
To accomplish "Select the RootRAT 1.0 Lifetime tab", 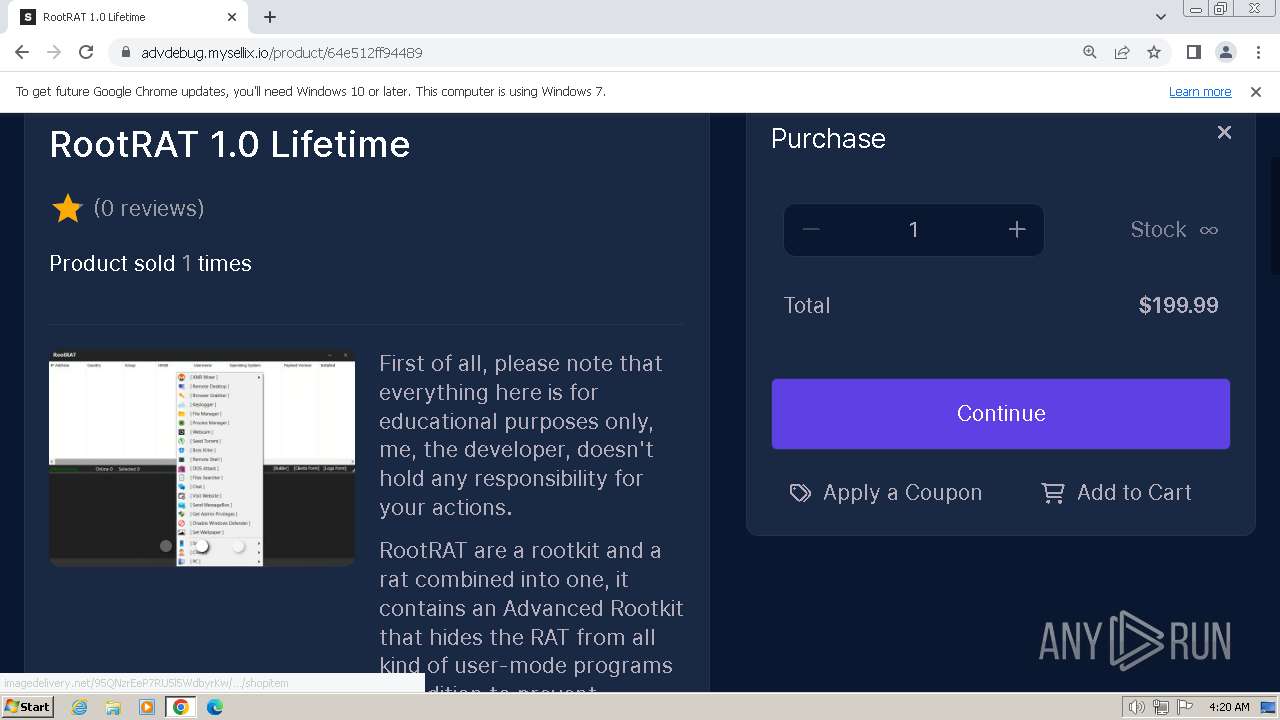I will click(130, 17).
